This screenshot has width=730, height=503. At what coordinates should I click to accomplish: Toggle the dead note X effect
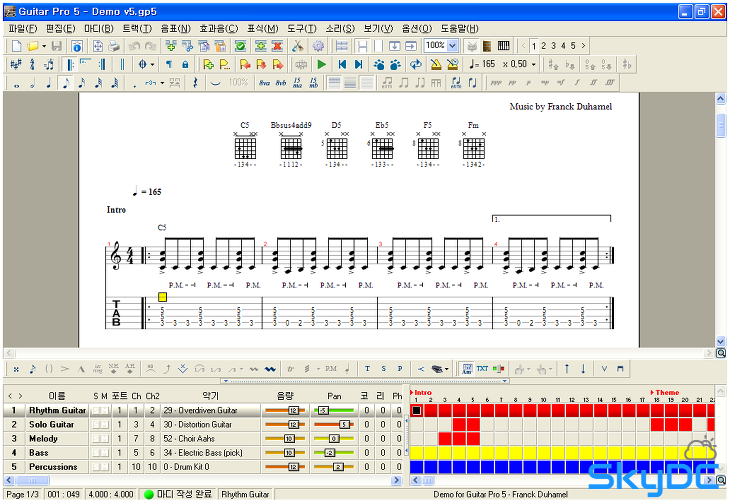coord(16,369)
